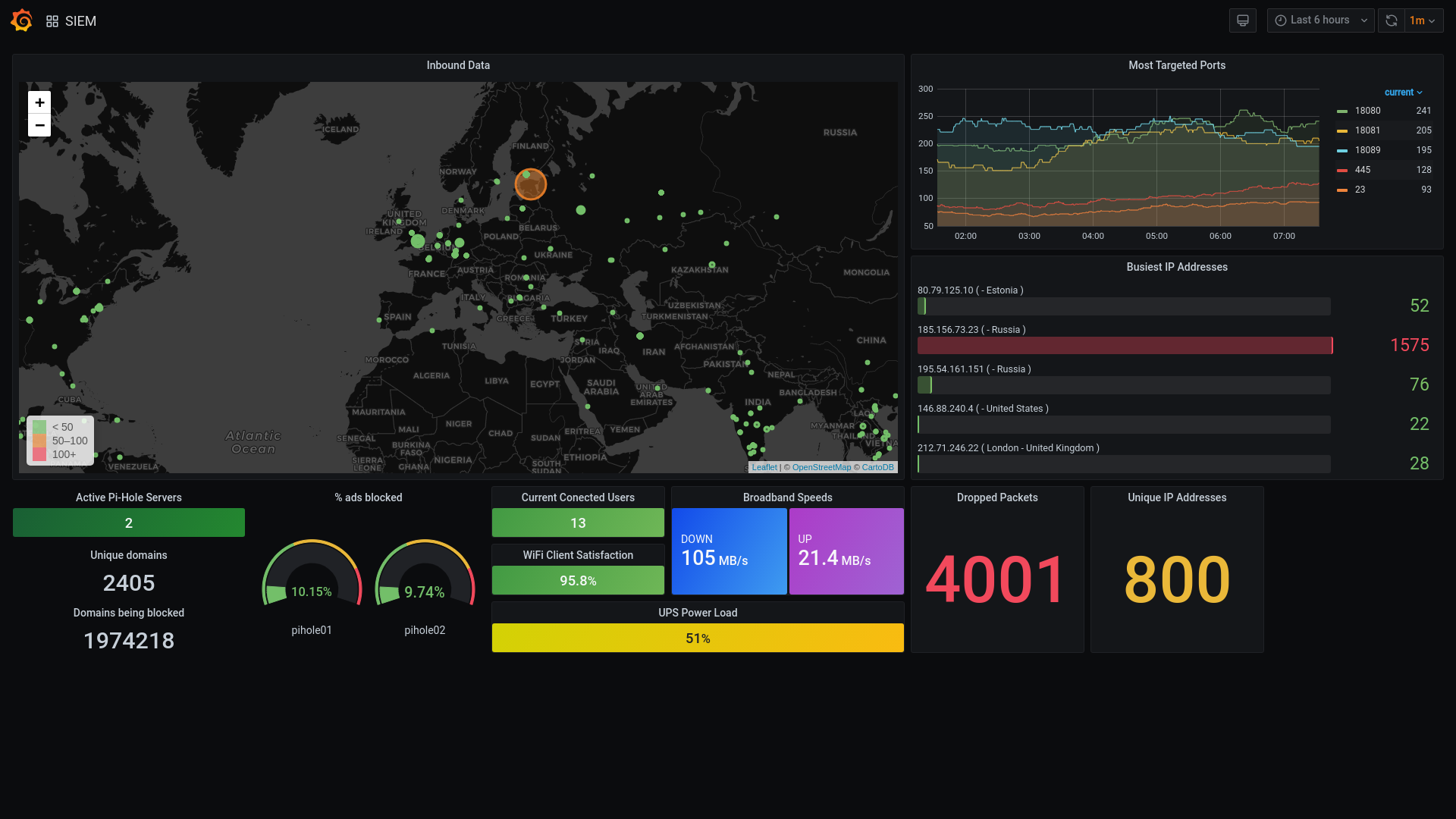Refresh dashboard using refresh icon

[x=1391, y=20]
